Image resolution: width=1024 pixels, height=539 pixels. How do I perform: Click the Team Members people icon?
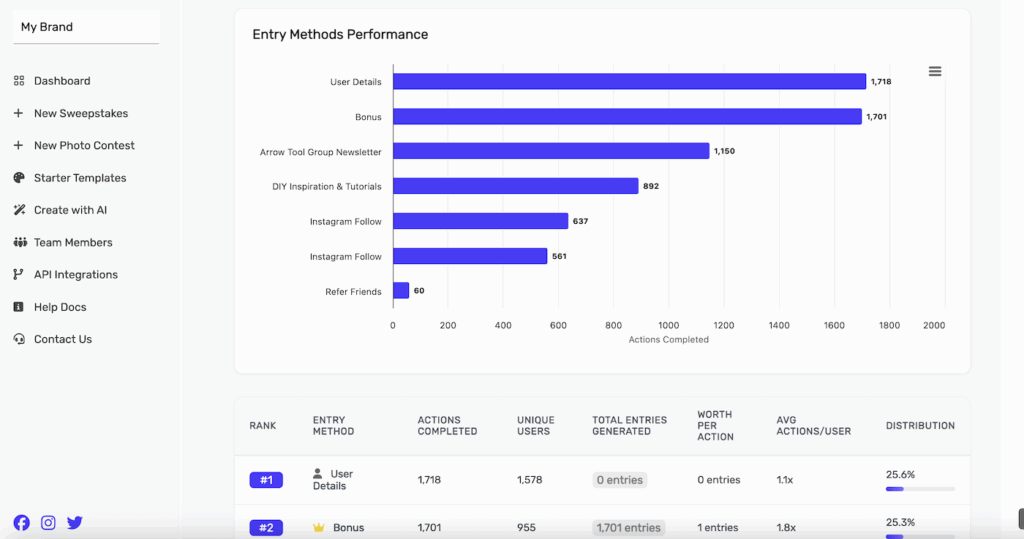19,243
